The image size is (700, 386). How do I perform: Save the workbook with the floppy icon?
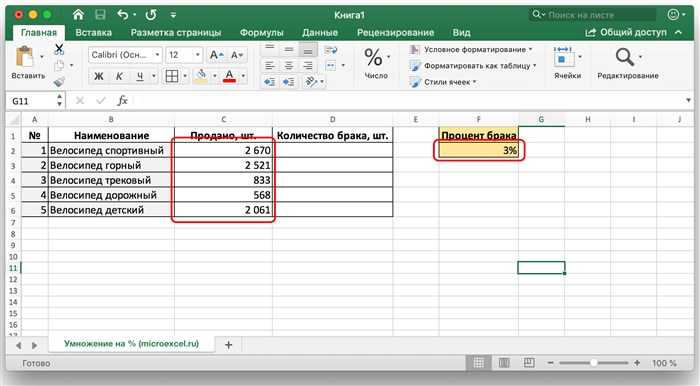pos(100,15)
